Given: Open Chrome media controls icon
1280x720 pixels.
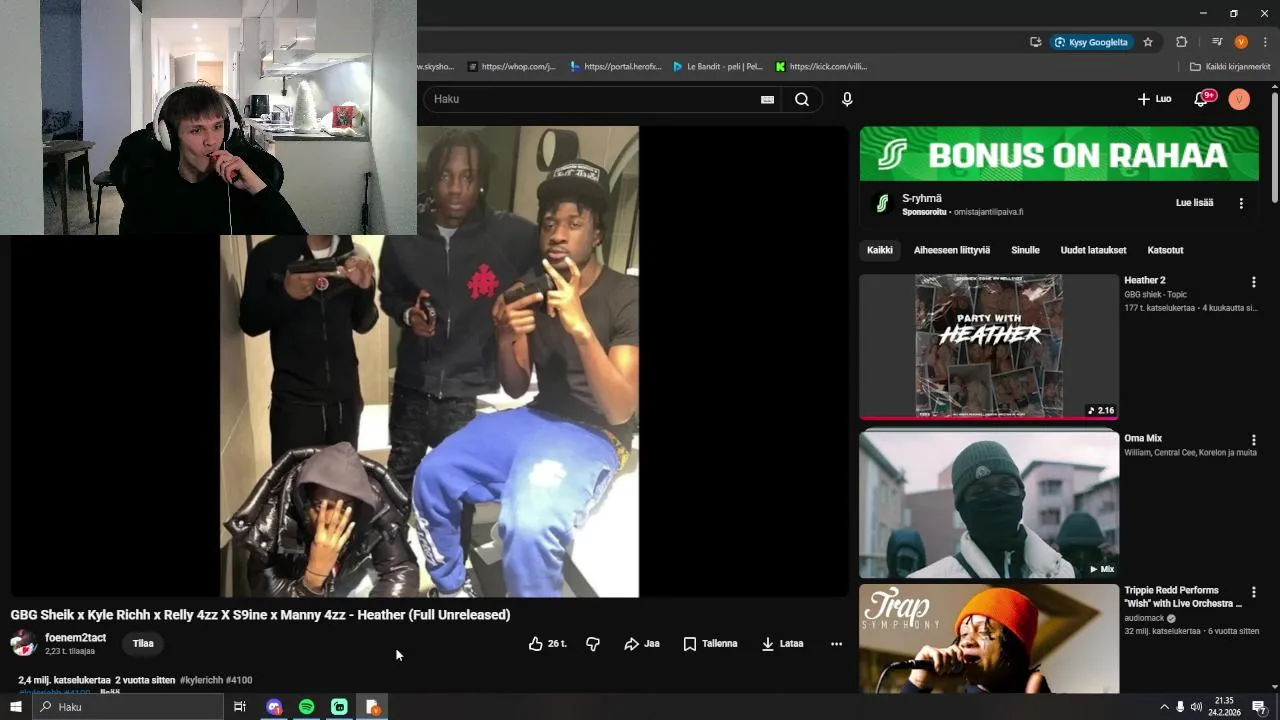Looking at the screenshot, I should click(1217, 42).
